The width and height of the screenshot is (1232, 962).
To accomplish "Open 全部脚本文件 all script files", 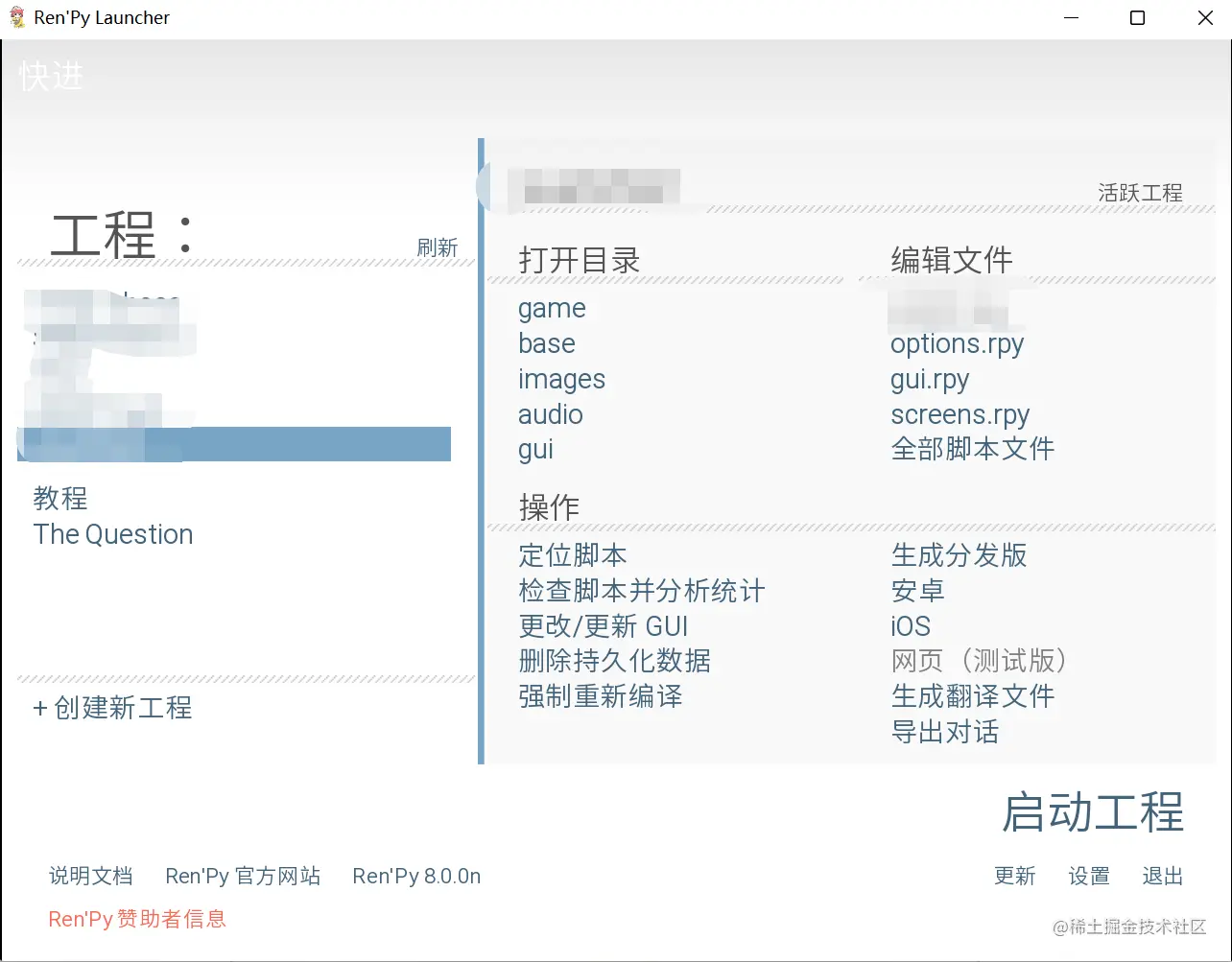I will [972, 449].
